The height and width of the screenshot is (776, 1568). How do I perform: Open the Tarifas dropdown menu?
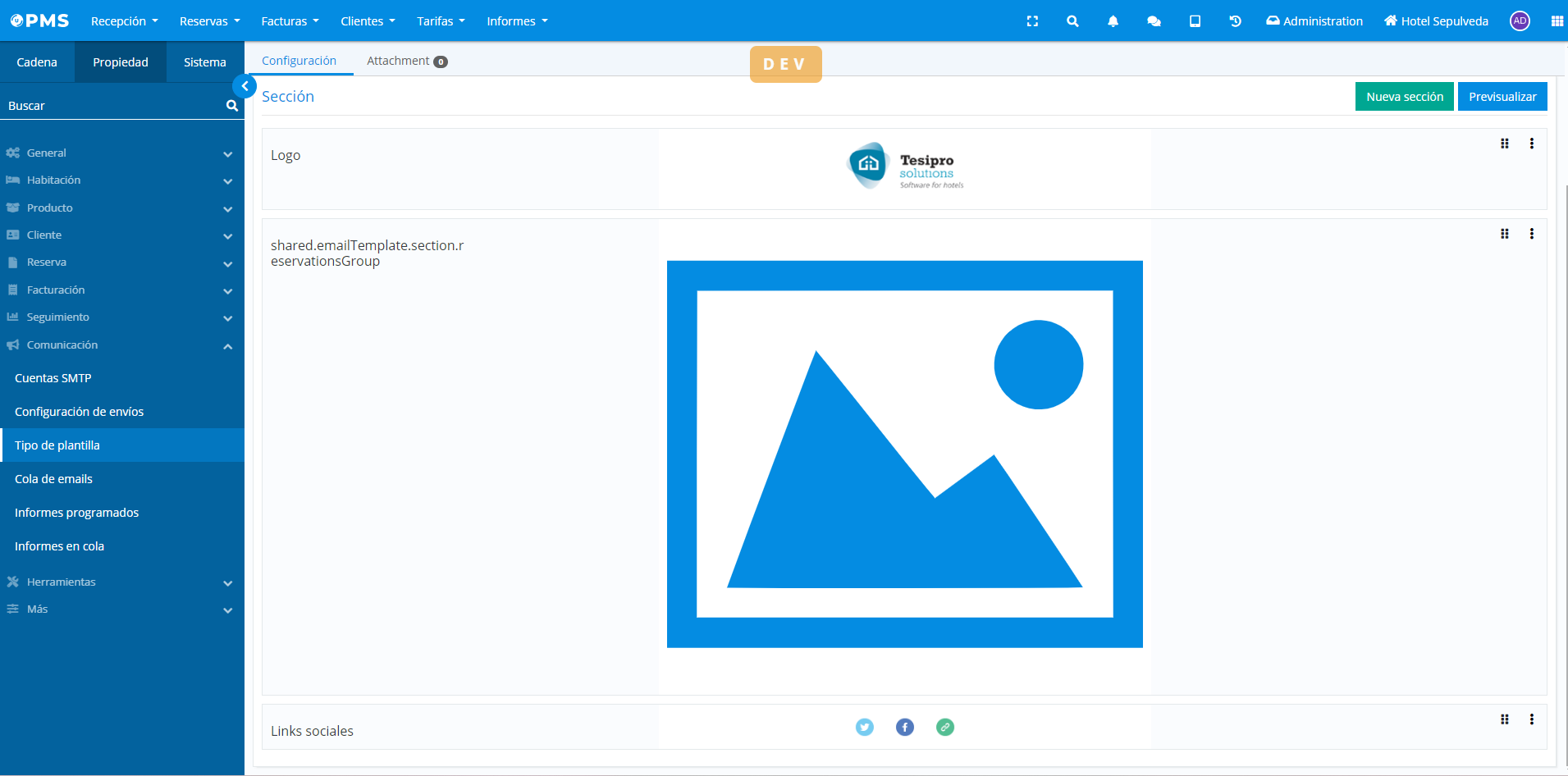(x=441, y=21)
